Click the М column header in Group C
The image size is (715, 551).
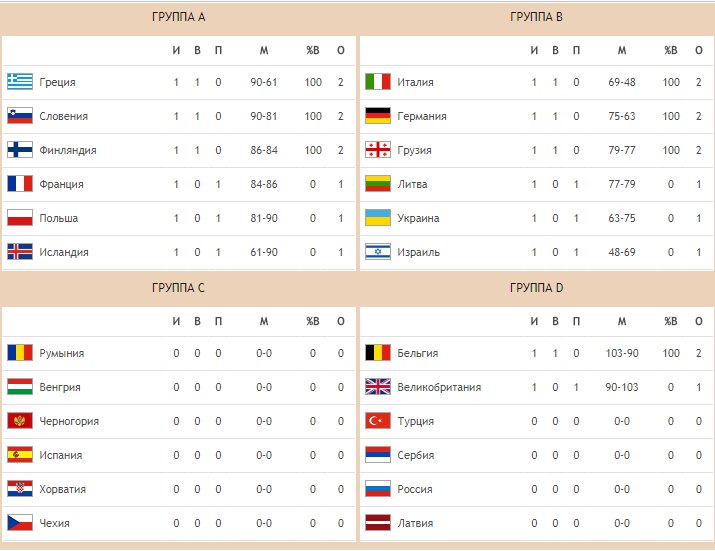tap(264, 321)
